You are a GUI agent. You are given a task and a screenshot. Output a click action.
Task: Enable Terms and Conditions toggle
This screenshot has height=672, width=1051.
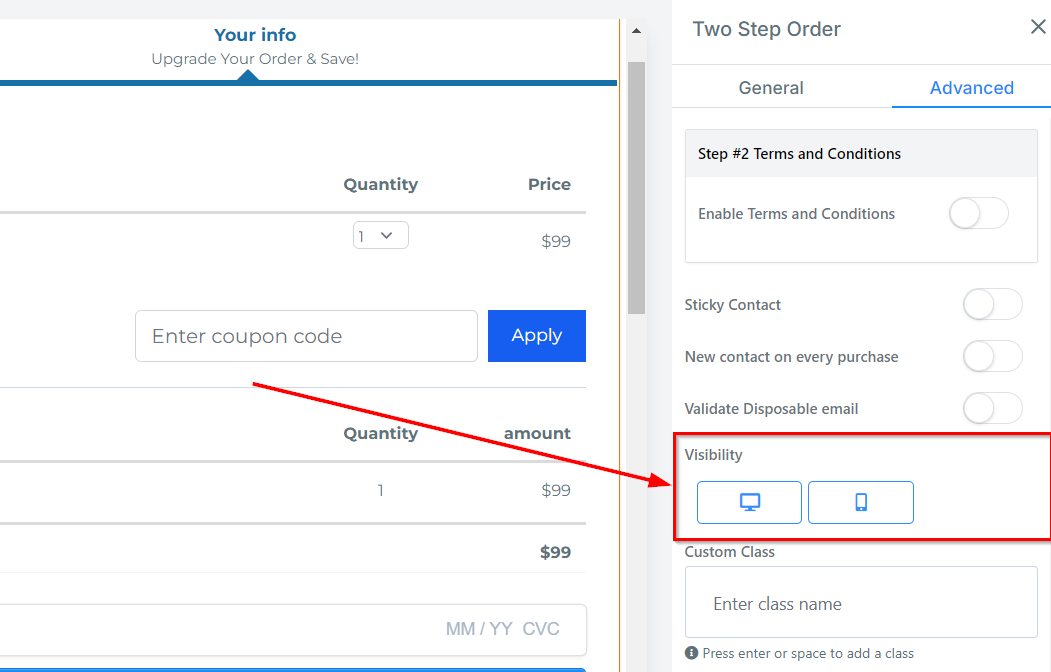(978, 214)
